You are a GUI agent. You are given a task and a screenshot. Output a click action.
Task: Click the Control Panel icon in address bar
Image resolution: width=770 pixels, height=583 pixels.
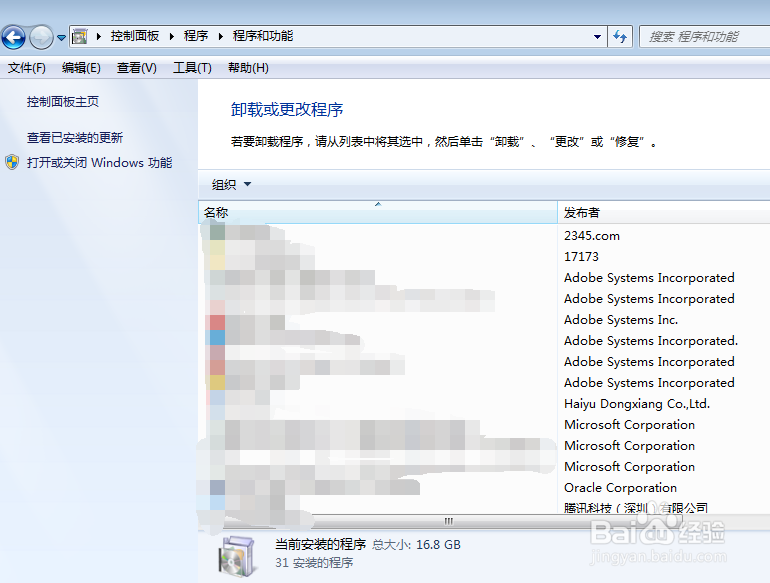click(x=80, y=36)
